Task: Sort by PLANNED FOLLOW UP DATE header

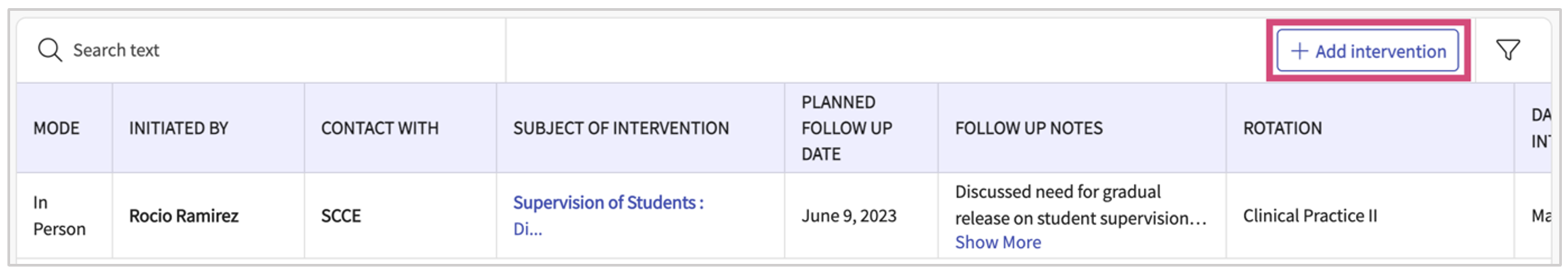Action: point(846,128)
